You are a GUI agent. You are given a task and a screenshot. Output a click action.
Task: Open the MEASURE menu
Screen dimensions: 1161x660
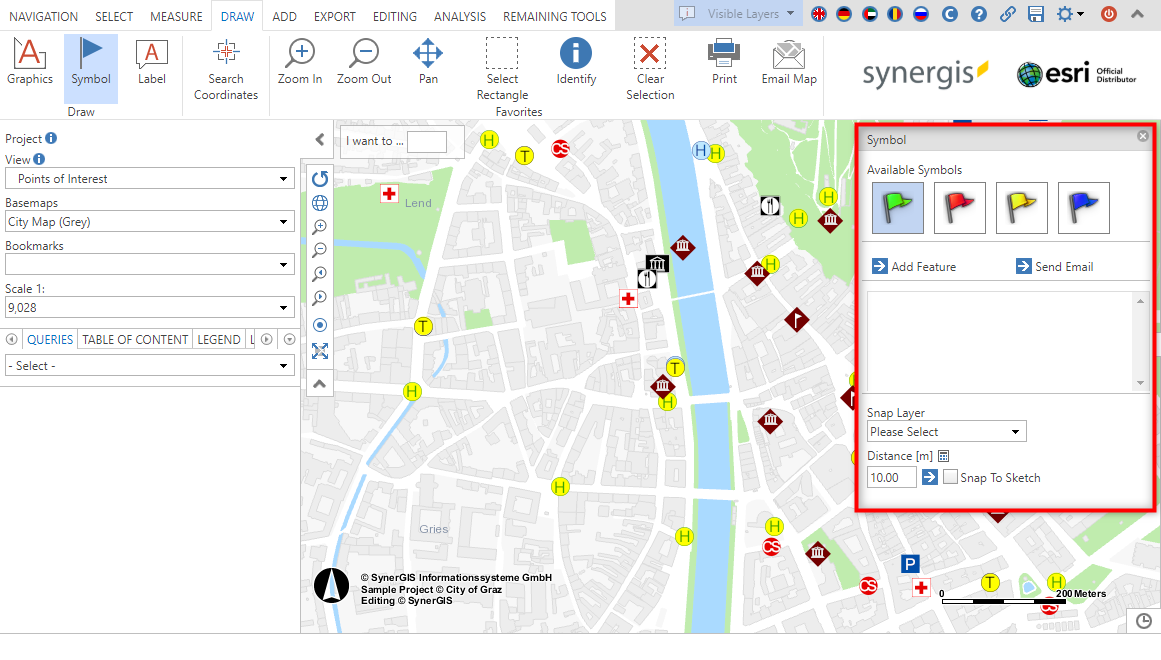click(176, 15)
